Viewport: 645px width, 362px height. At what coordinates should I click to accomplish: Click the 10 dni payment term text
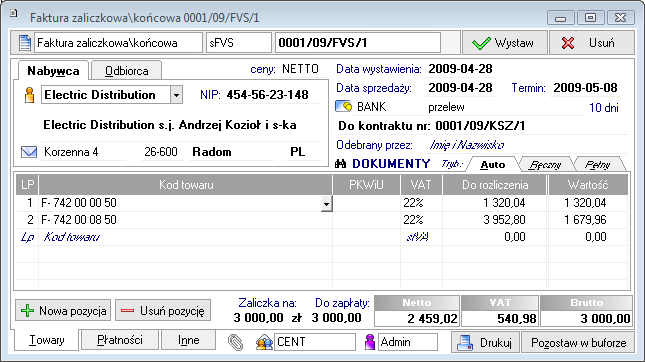coord(603,108)
